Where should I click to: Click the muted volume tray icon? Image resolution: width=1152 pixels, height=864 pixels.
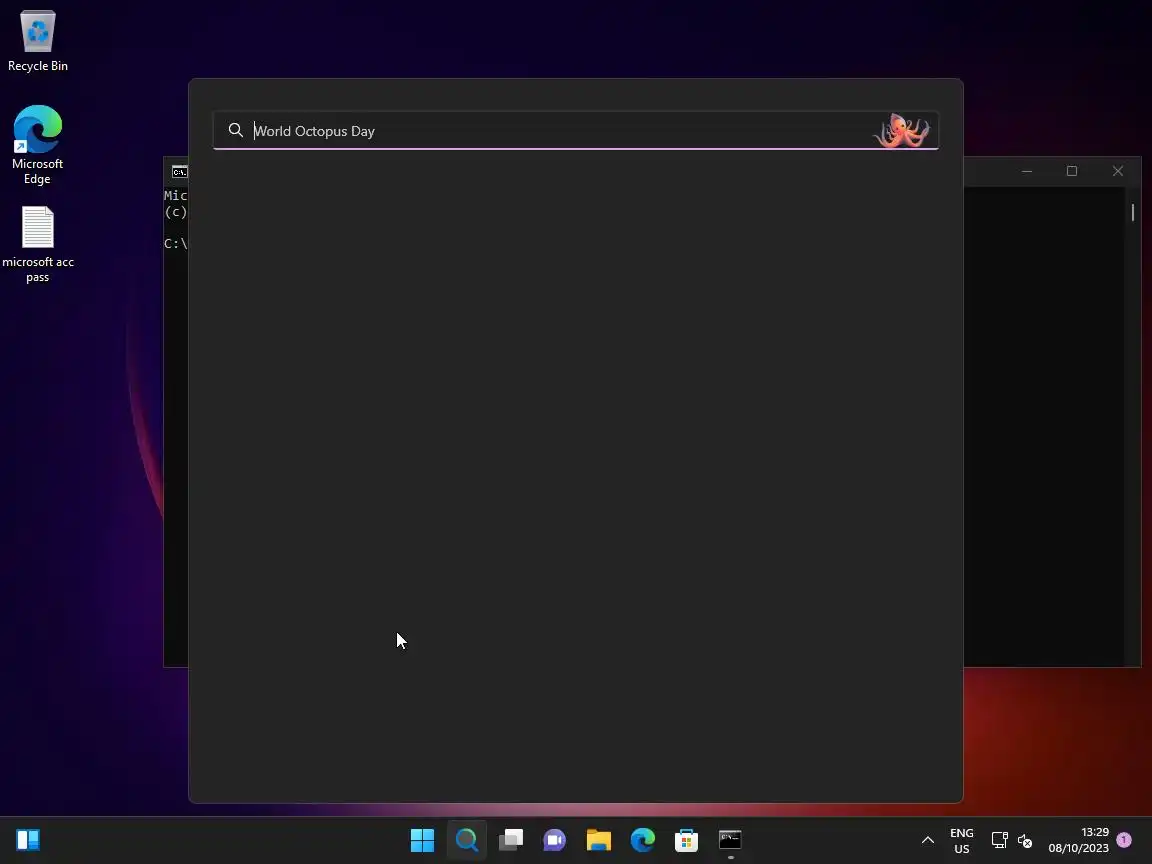click(1025, 840)
